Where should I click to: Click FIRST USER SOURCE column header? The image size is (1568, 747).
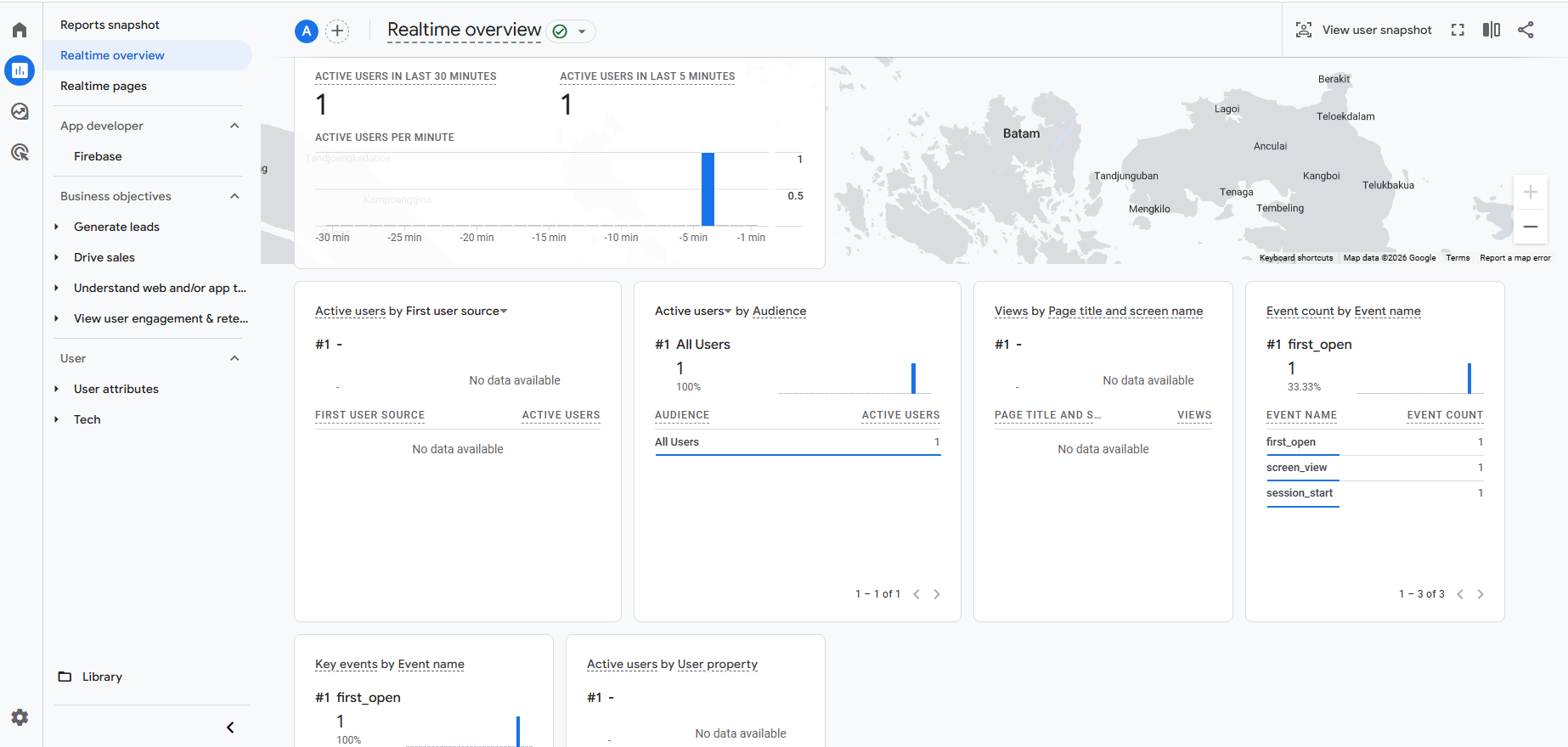pos(369,415)
